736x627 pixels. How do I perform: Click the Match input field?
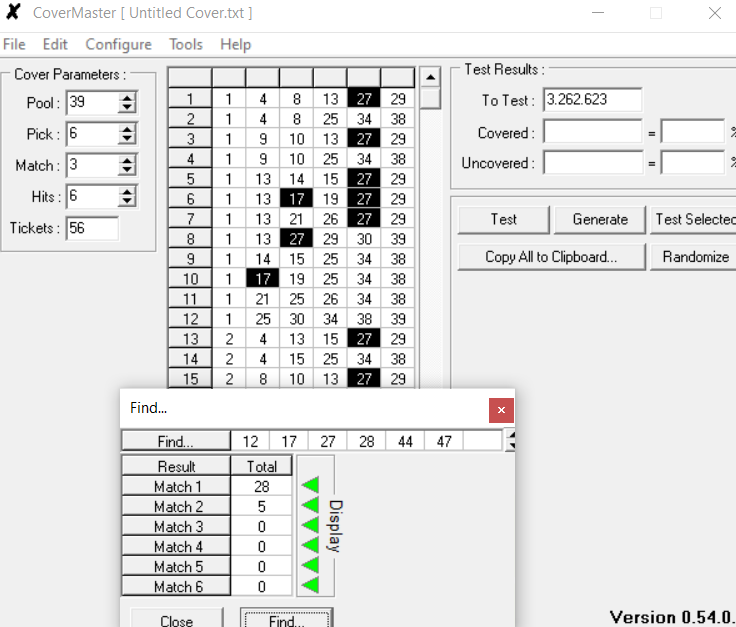tap(92, 166)
